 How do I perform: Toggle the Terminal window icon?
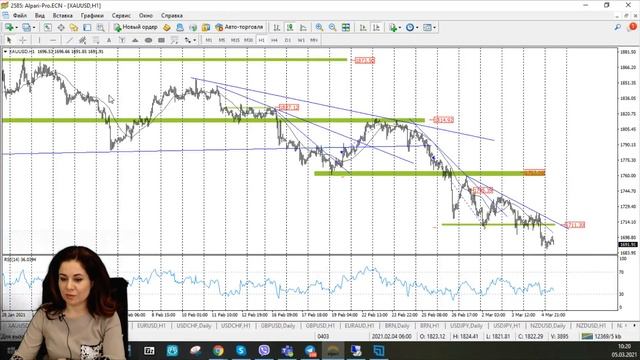pos(87,27)
